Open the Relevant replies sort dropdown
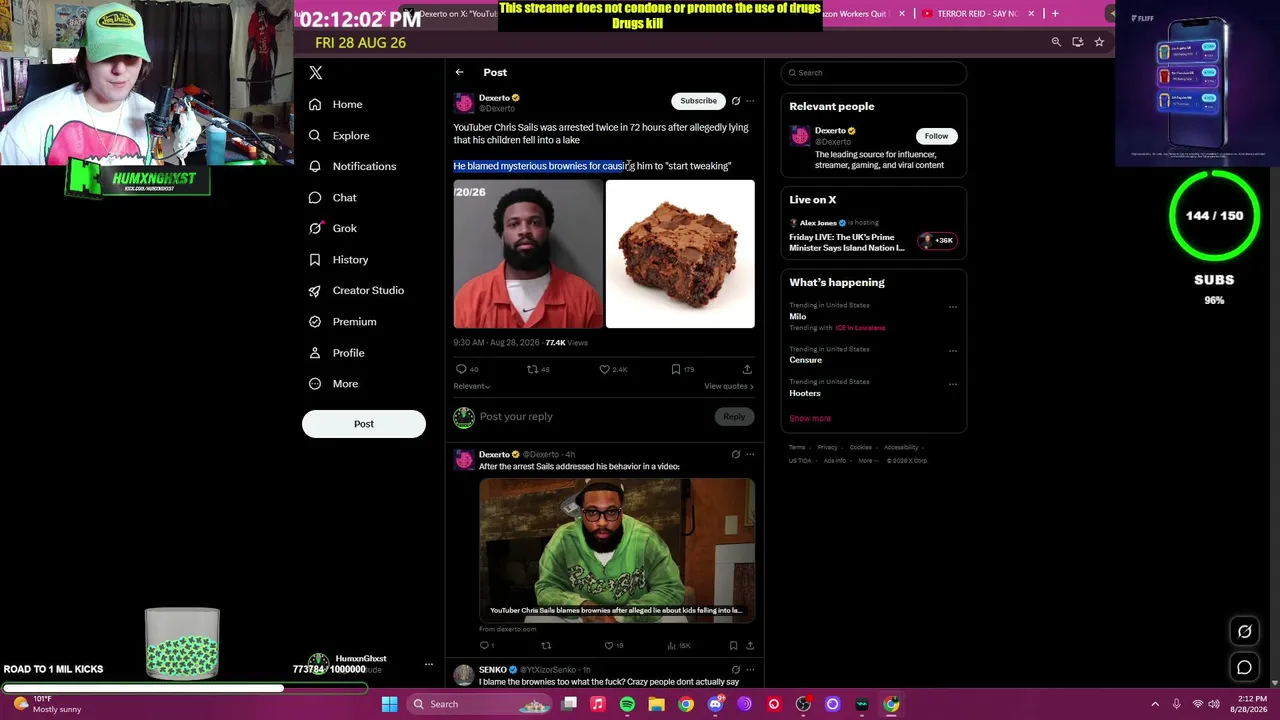This screenshot has height=720, width=1280. (472, 386)
